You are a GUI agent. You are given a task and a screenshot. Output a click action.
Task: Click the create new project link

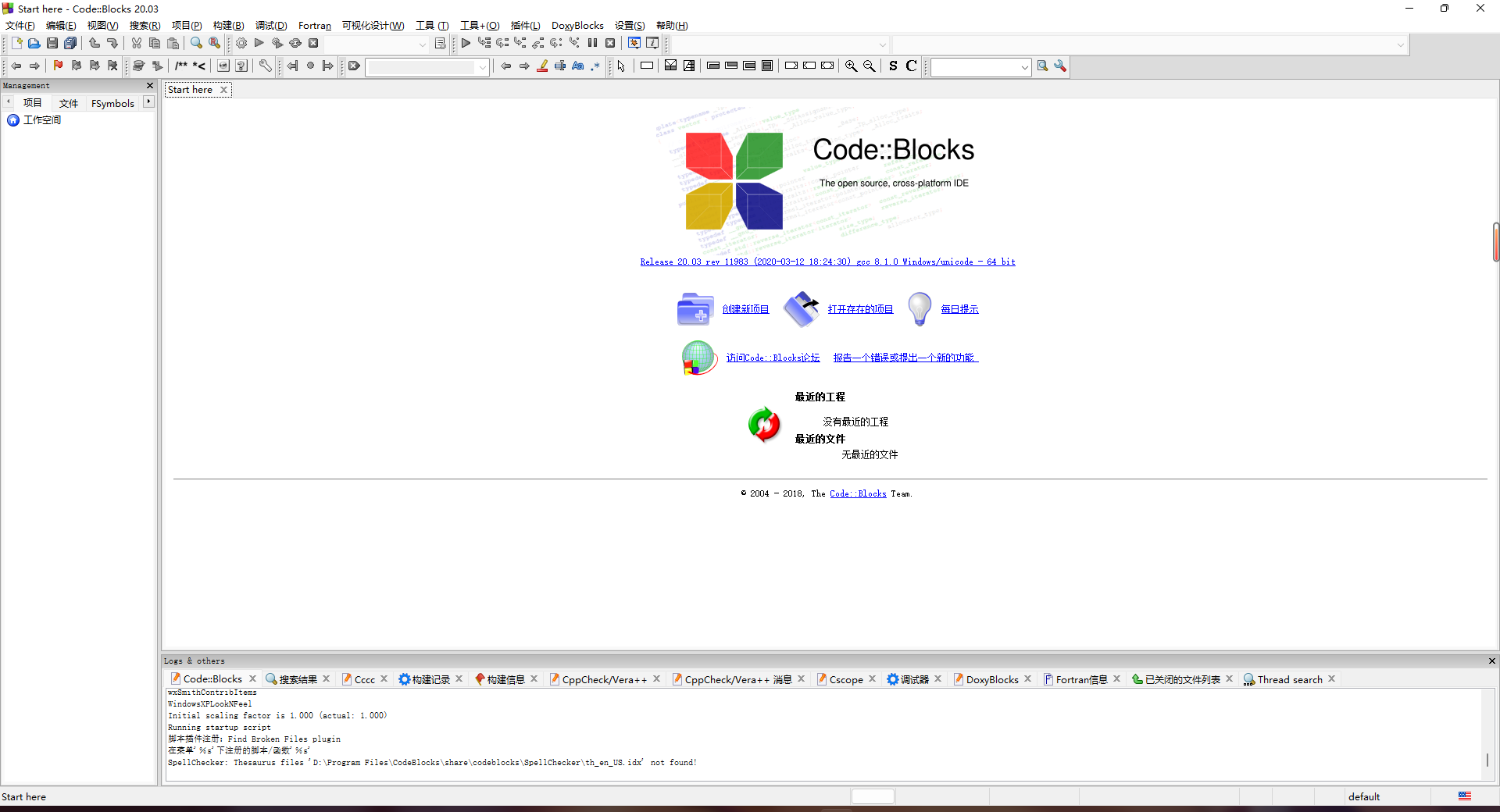coord(745,309)
